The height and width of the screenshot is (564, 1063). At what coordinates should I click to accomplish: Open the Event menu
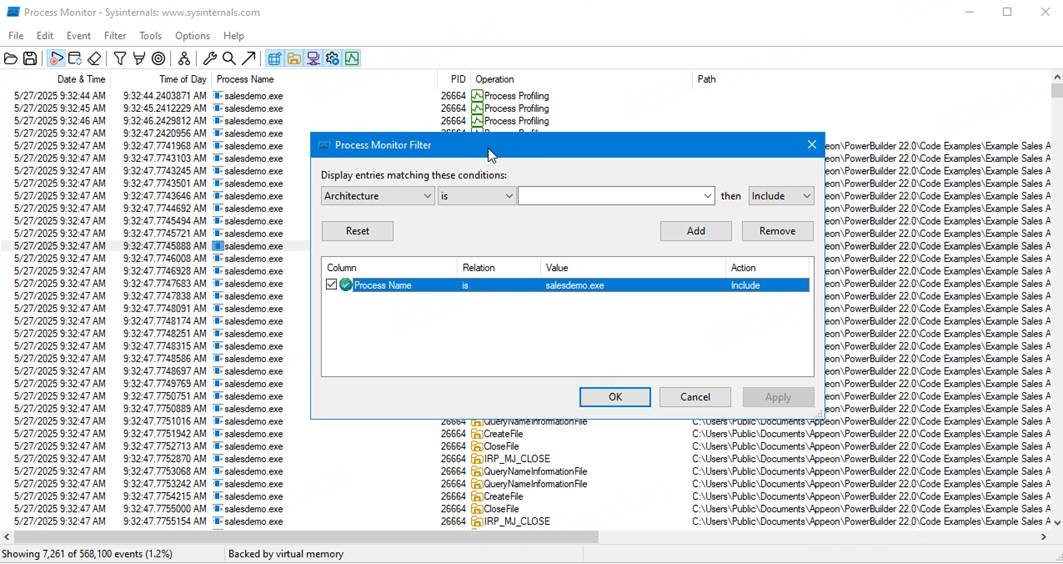(79, 36)
